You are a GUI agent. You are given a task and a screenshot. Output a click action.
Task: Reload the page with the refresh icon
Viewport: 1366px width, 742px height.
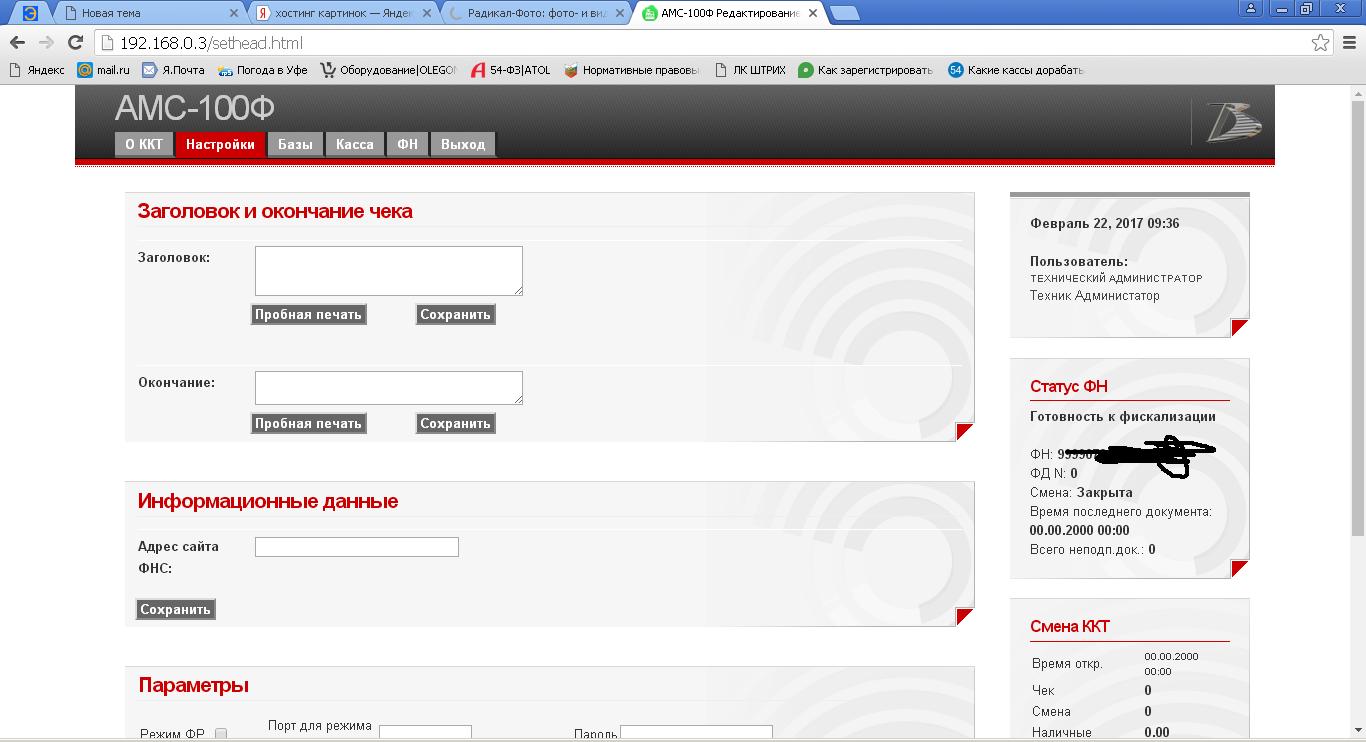[75, 43]
